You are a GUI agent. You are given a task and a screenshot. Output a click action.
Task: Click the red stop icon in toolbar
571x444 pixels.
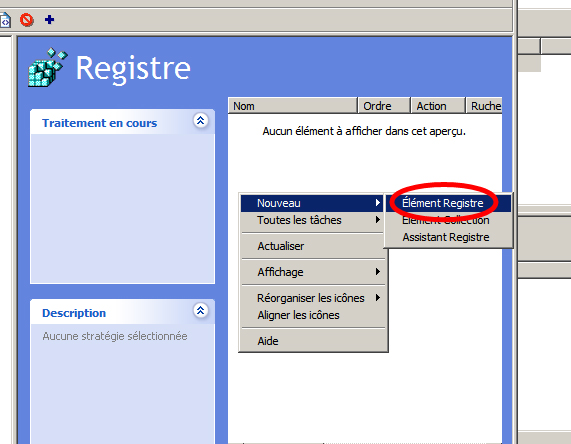27,20
